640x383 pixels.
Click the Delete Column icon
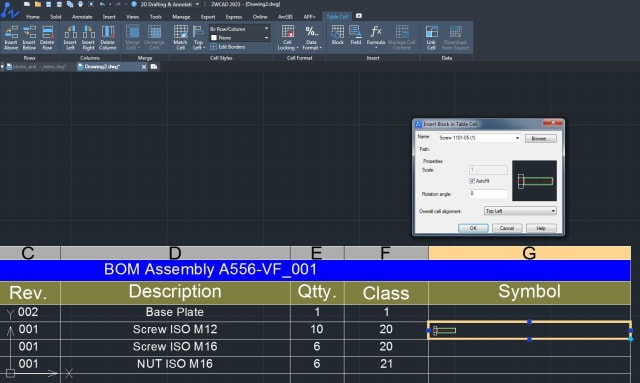[108, 37]
